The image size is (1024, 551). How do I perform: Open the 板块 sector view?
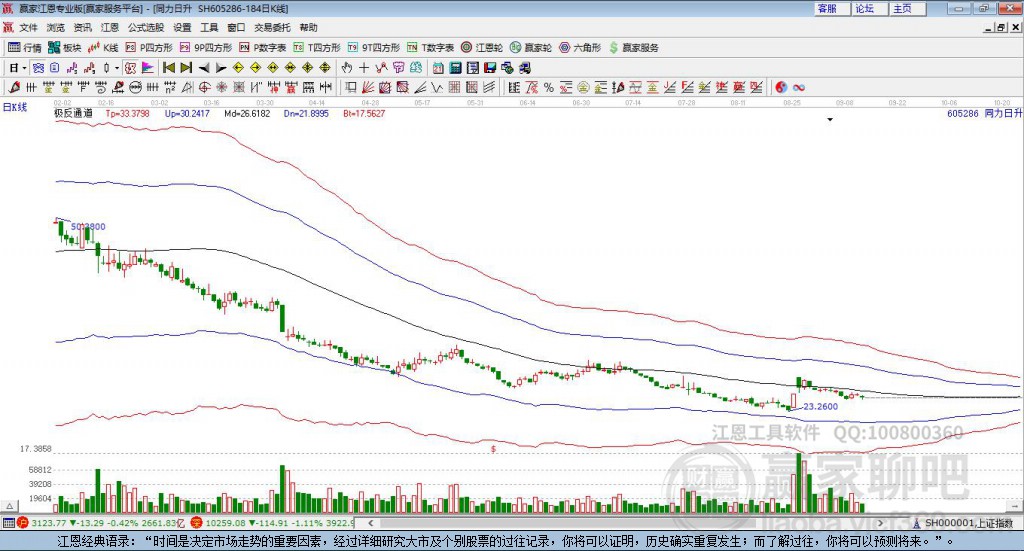[x=65, y=48]
